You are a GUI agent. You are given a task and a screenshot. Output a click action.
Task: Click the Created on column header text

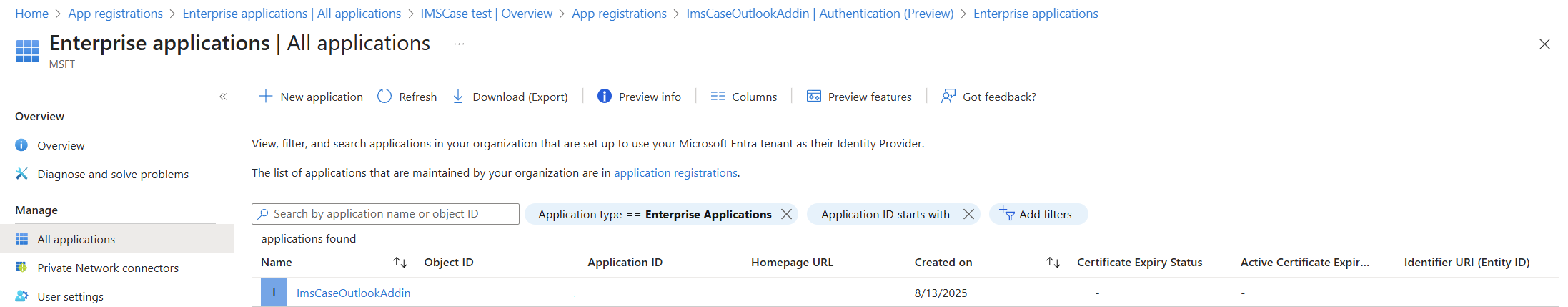943,263
